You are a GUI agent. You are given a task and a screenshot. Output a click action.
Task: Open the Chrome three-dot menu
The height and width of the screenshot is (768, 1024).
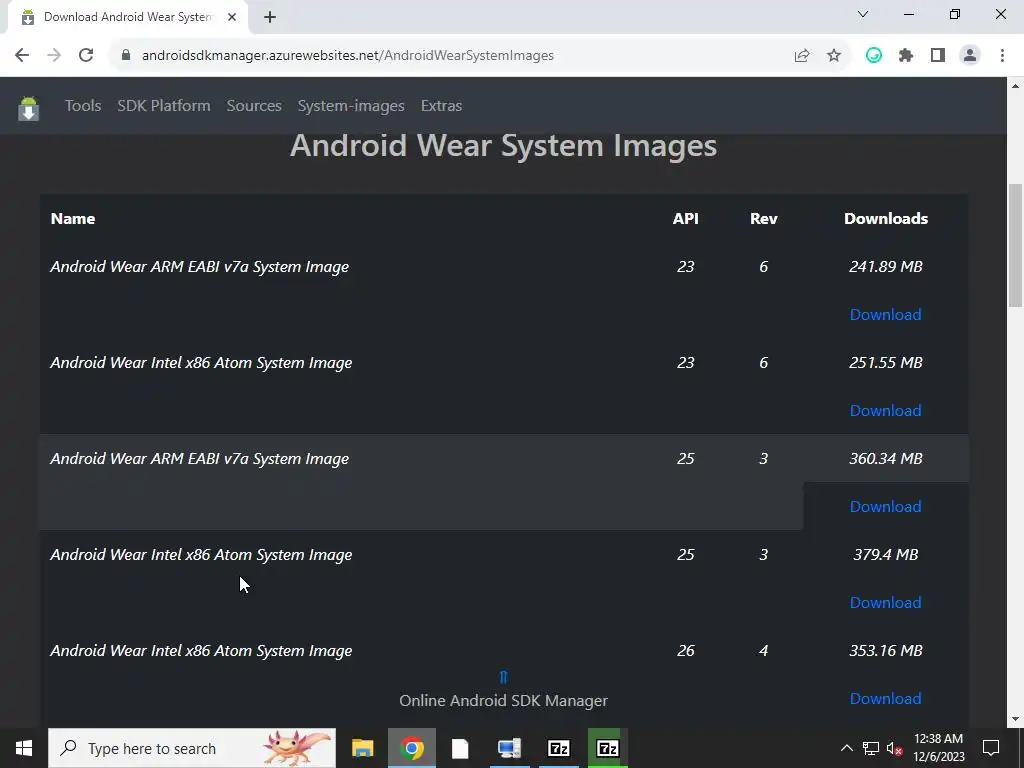[x=1002, y=56]
